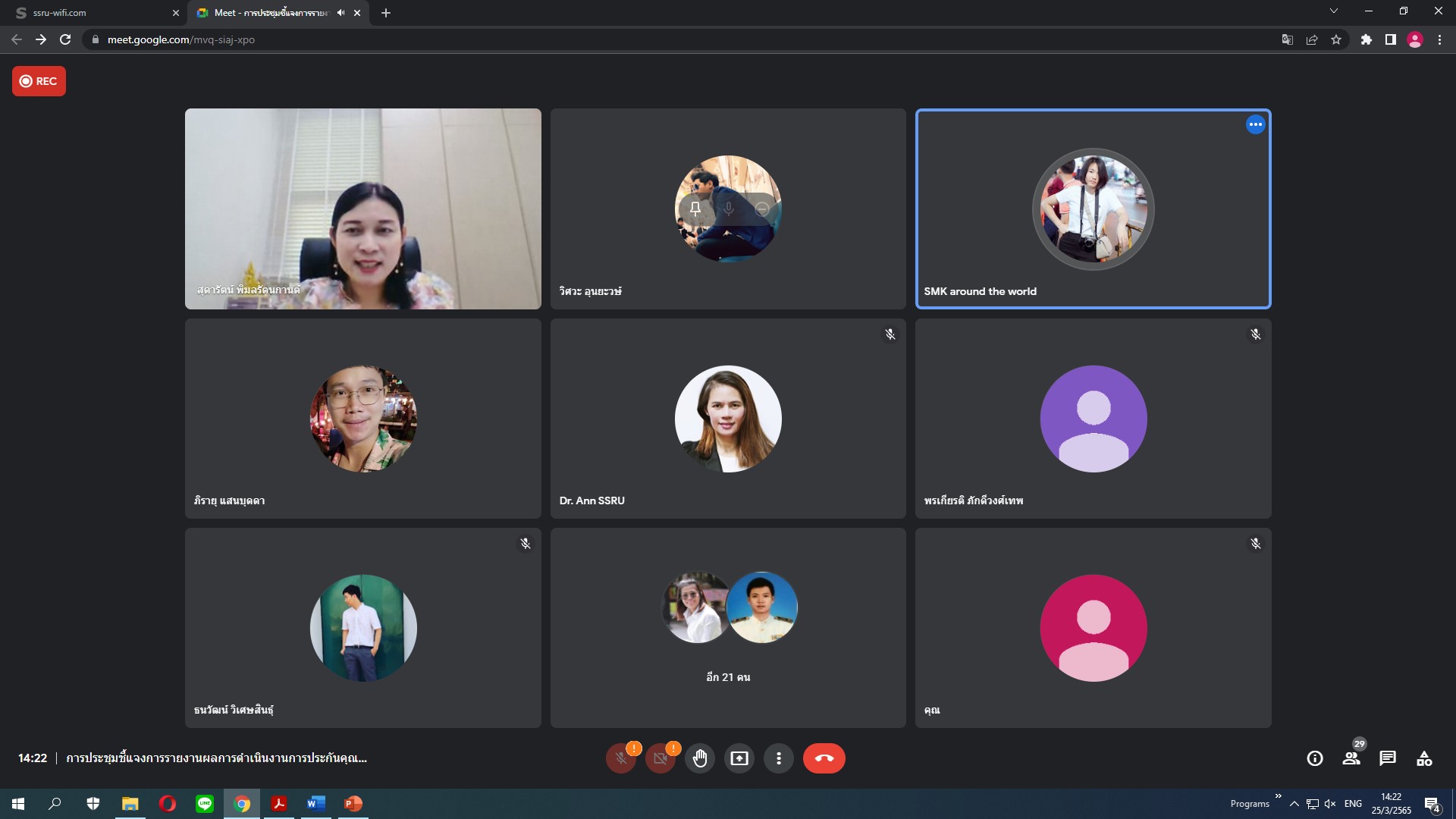This screenshot has width=1456, height=819.
Task: Open the activities shapes icon
Action: (x=1424, y=758)
